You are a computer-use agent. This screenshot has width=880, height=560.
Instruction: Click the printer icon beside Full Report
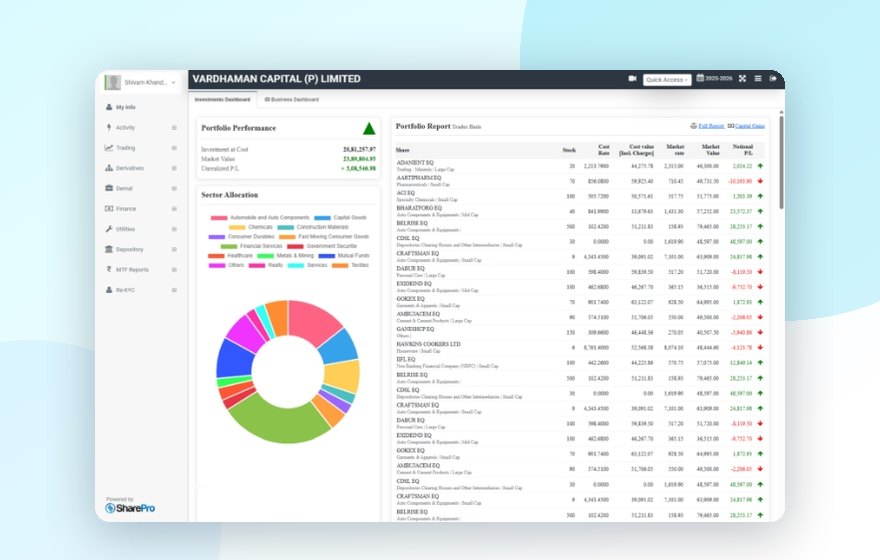click(694, 126)
